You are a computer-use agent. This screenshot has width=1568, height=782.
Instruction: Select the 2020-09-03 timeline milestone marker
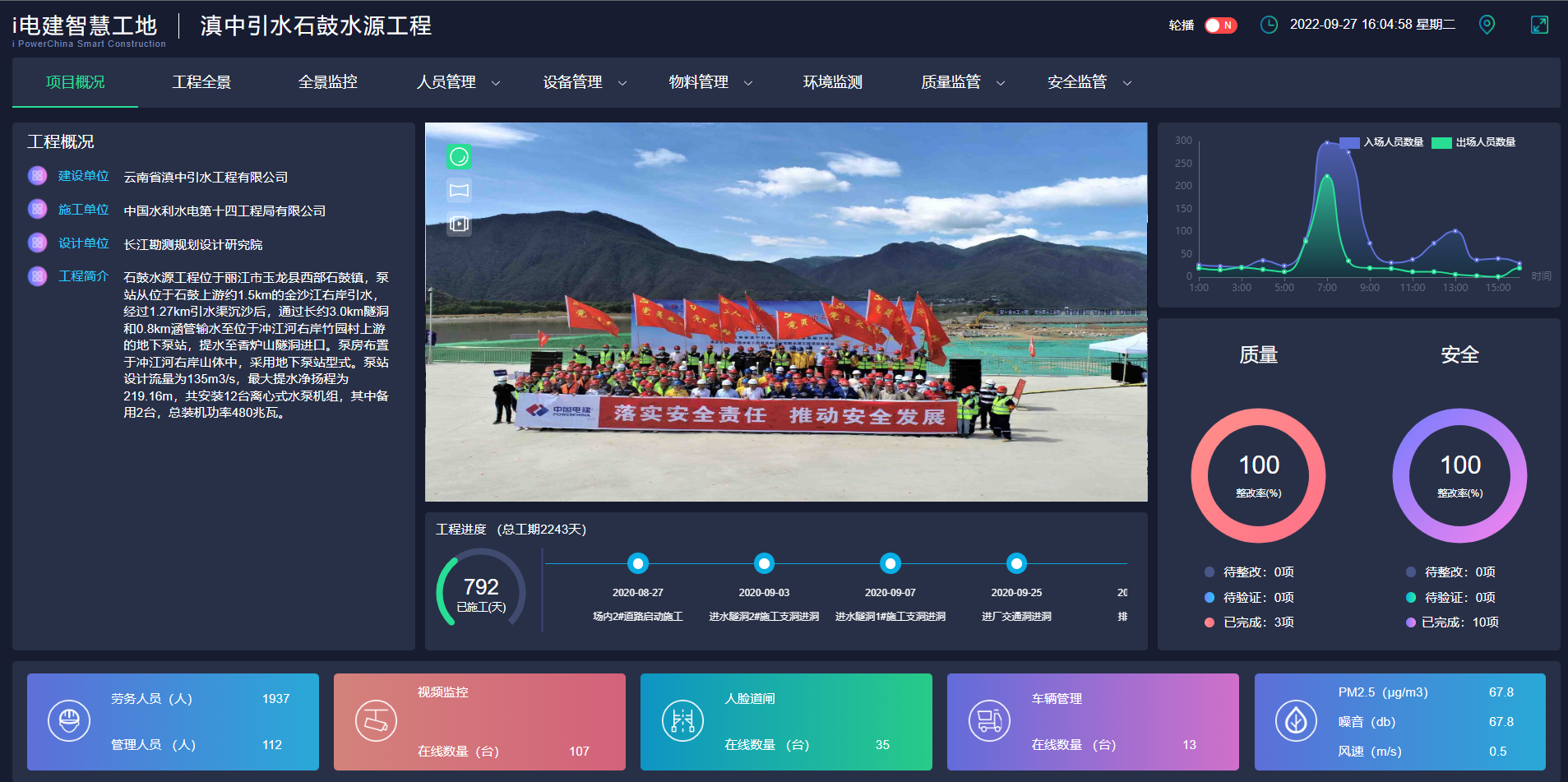coord(764,563)
